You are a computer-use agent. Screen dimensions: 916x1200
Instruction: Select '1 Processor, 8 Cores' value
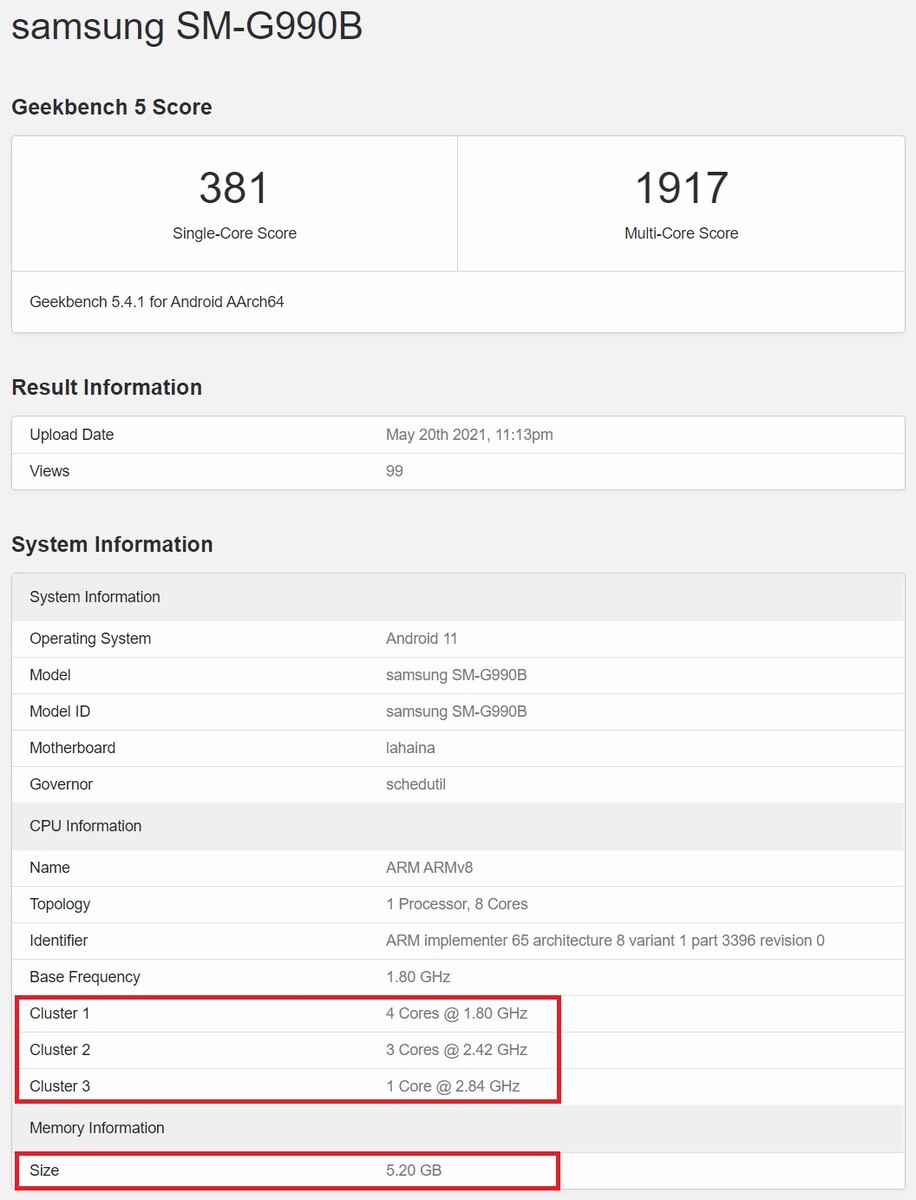457,904
